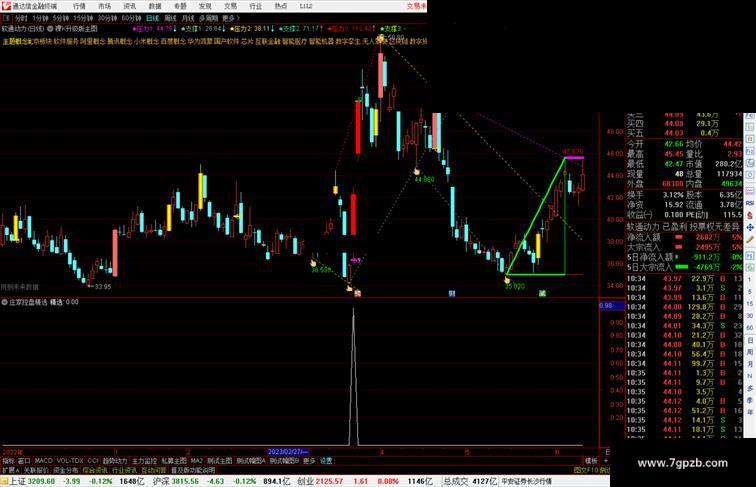Screen dimensions: 756x487
Task: Select the MA2 indicator tab
Action: [197, 461]
